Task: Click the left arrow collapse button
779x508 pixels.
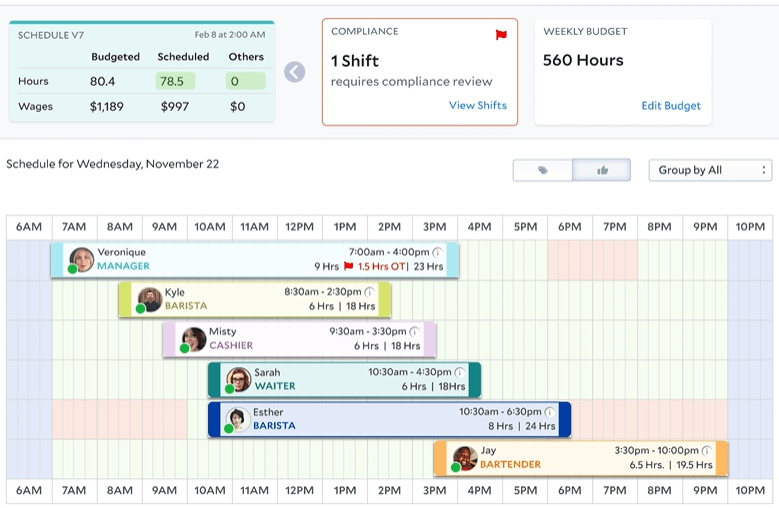Action: tap(294, 72)
